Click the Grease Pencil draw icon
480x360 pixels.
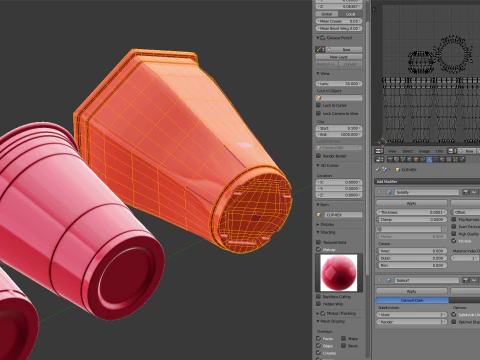(x=319, y=49)
